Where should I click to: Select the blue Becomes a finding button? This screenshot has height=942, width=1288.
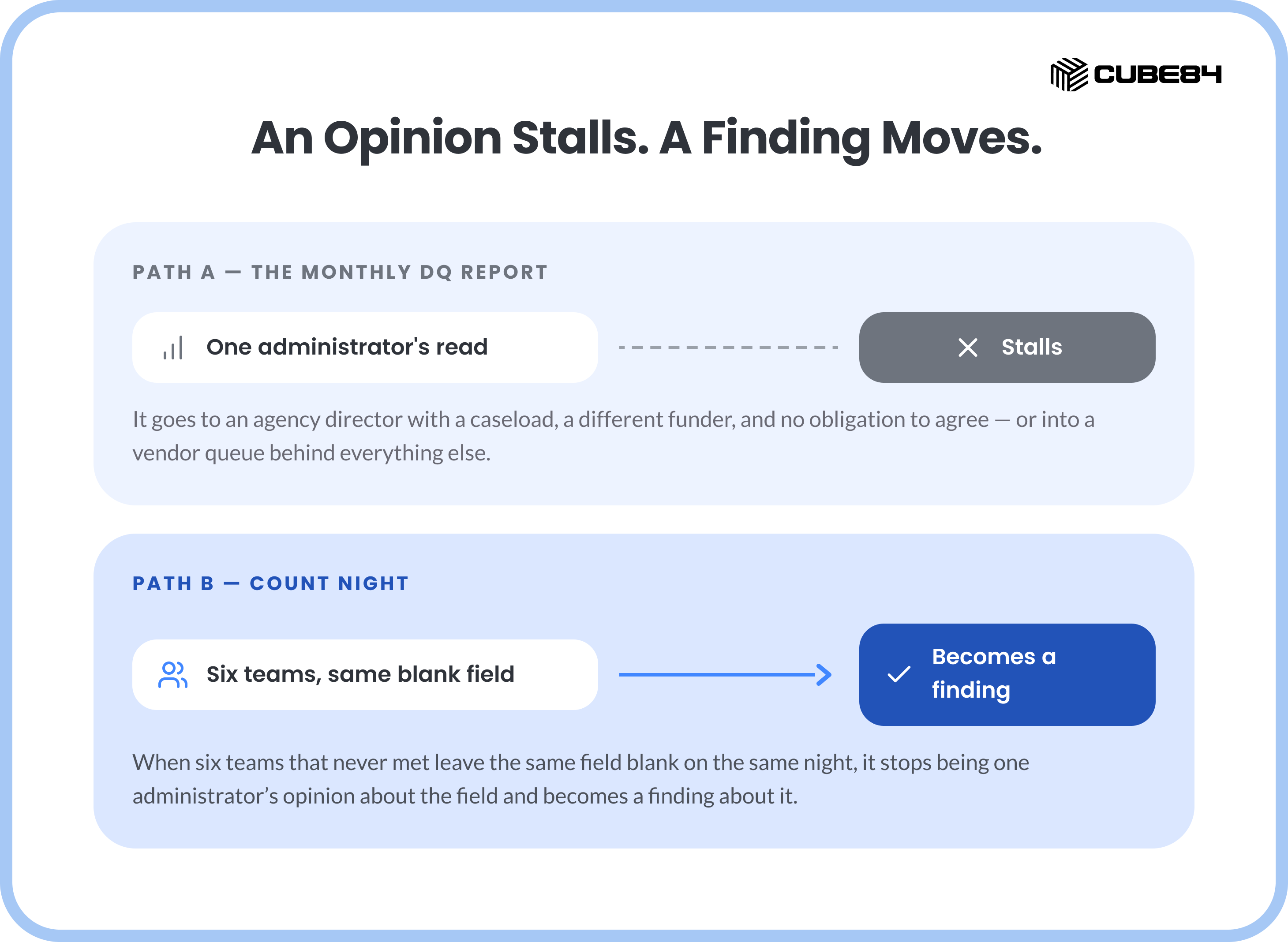point(1007,675)
